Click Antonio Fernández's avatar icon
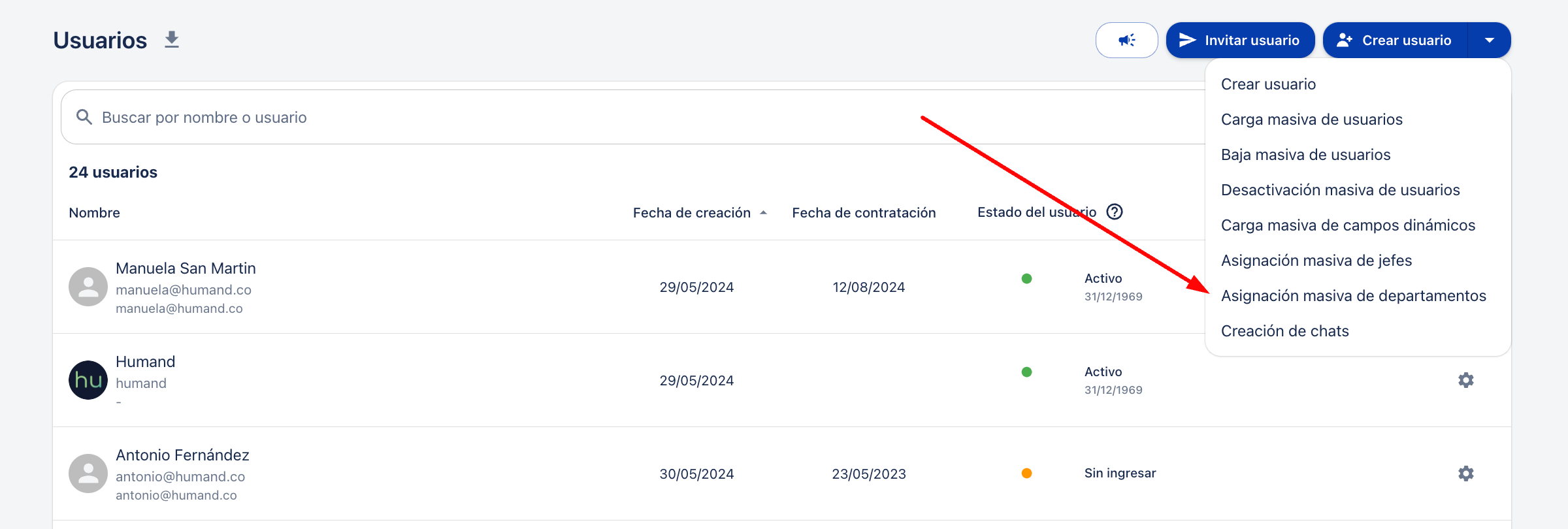The height and width of the screenshot is (529, 1568). pos(88,473)
